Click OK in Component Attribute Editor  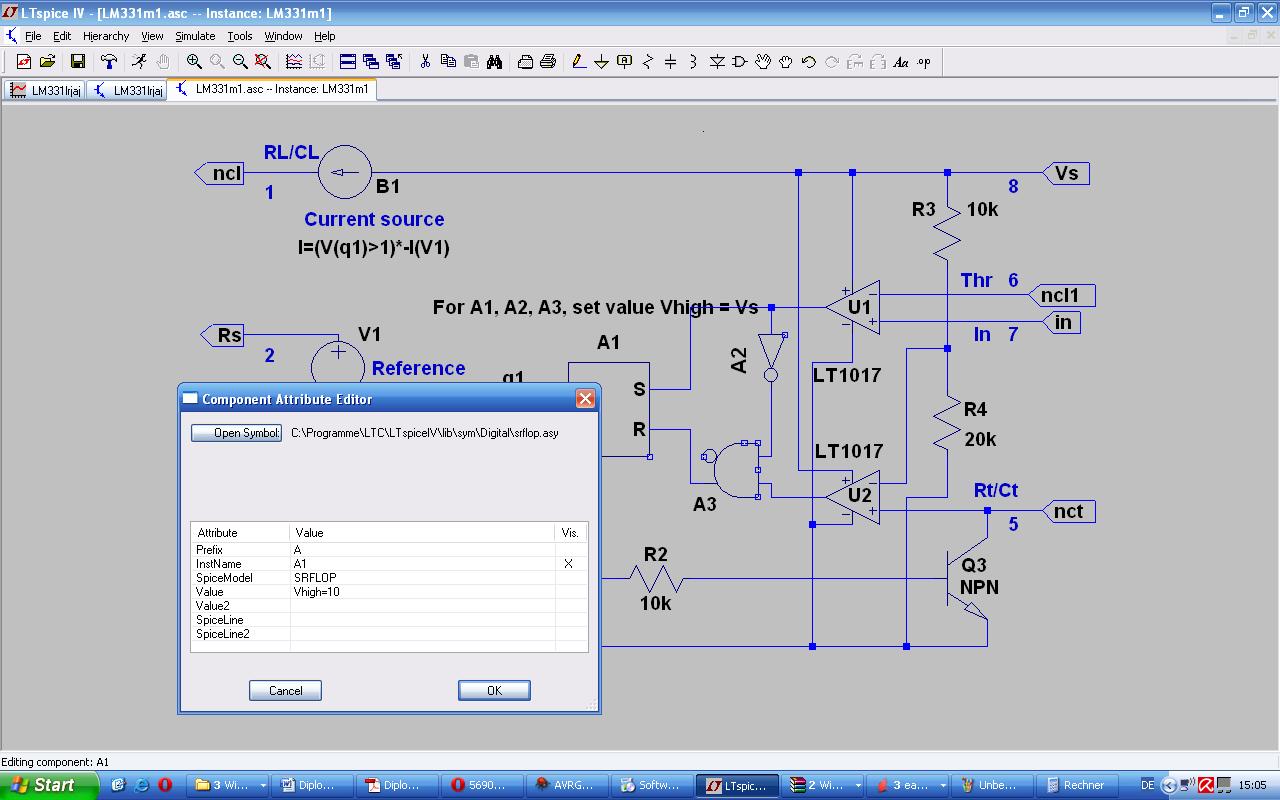point(494,690)
